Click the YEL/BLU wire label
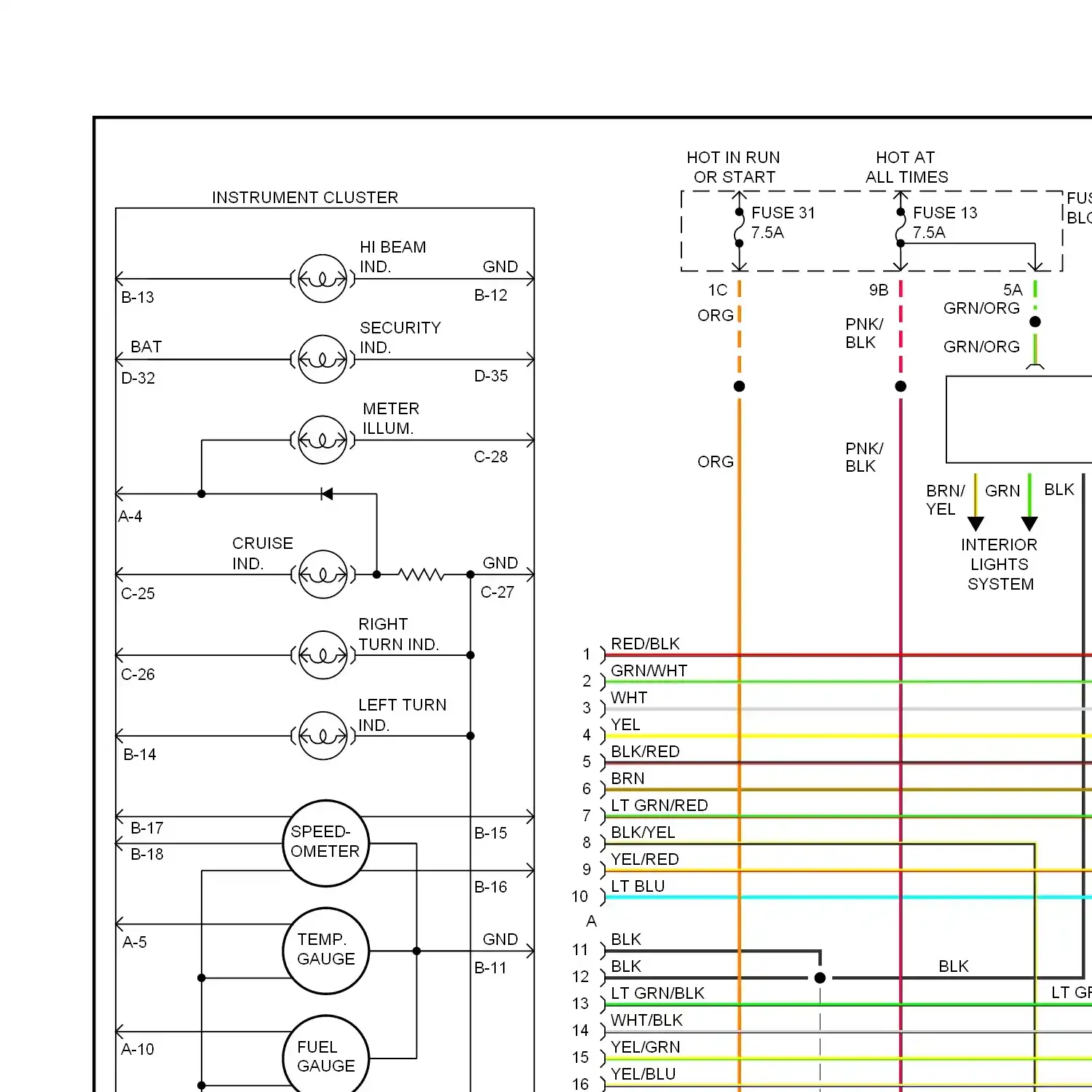Viewport: 1092px width, 1092px height. 643,1074
